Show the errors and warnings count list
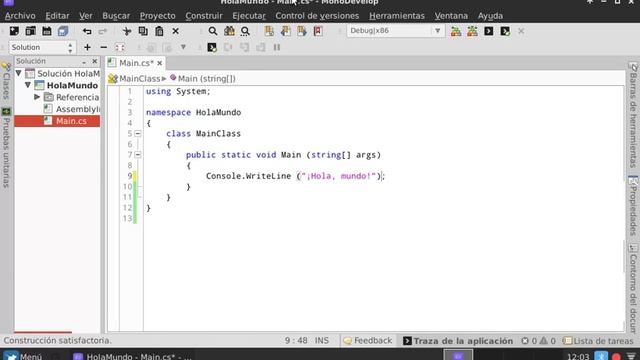 (538, 340)
